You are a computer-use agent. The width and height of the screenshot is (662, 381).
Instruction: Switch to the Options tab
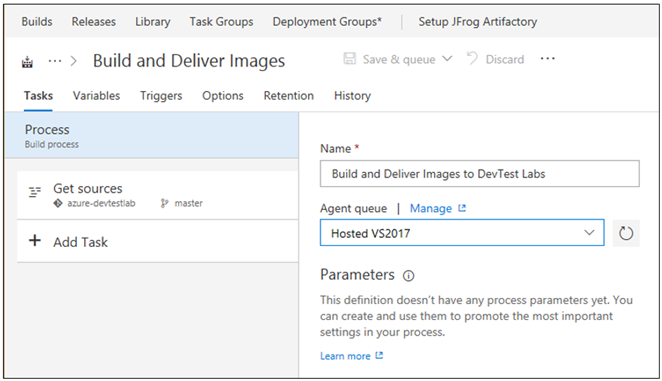[x=222, y=95]
